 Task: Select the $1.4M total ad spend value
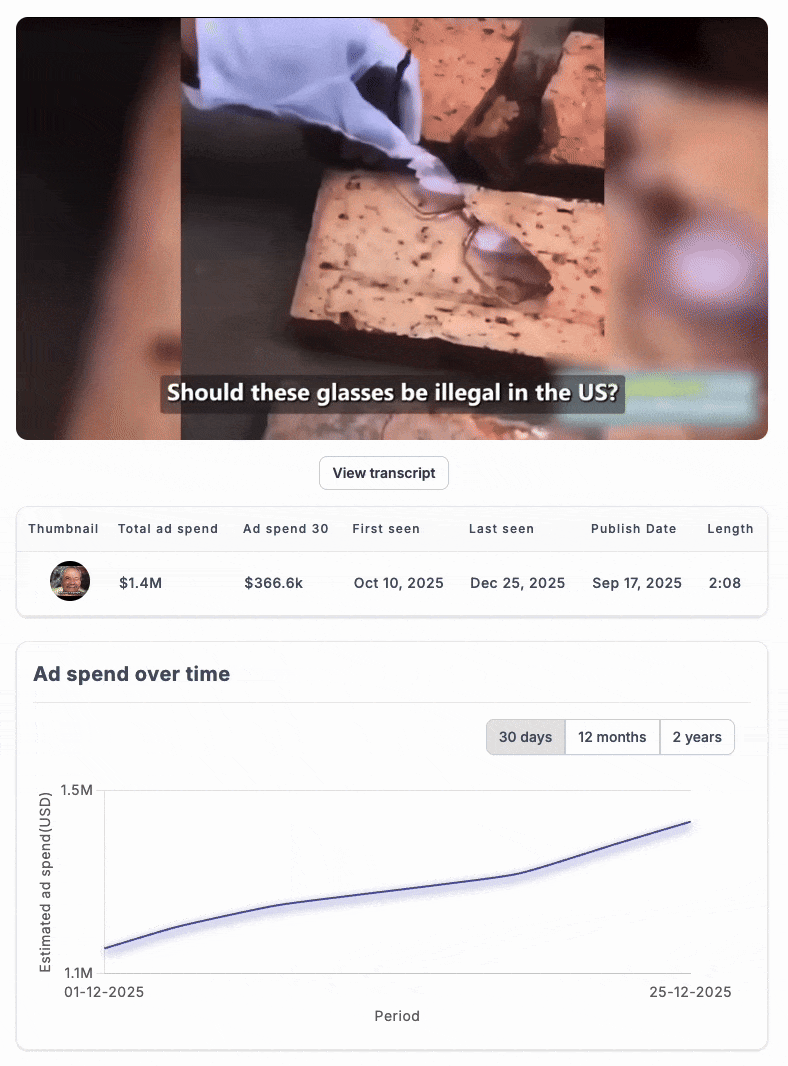(x=140, y=583)
